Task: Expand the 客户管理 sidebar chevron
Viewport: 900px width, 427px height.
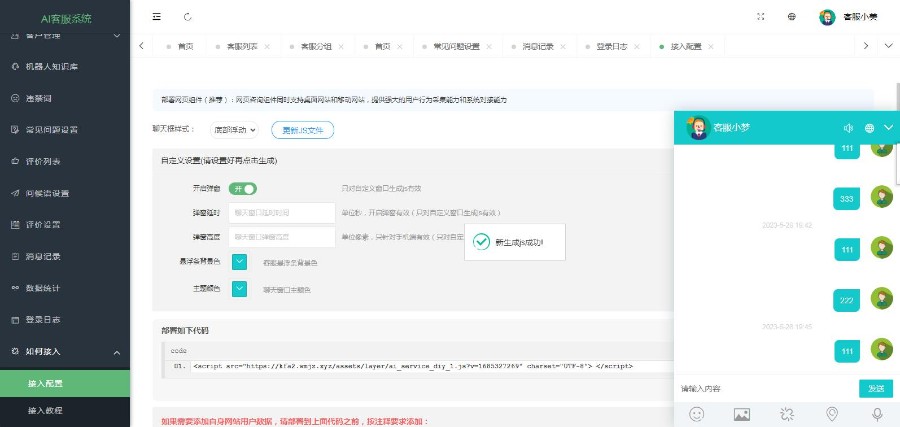Action: click(117, 36)
